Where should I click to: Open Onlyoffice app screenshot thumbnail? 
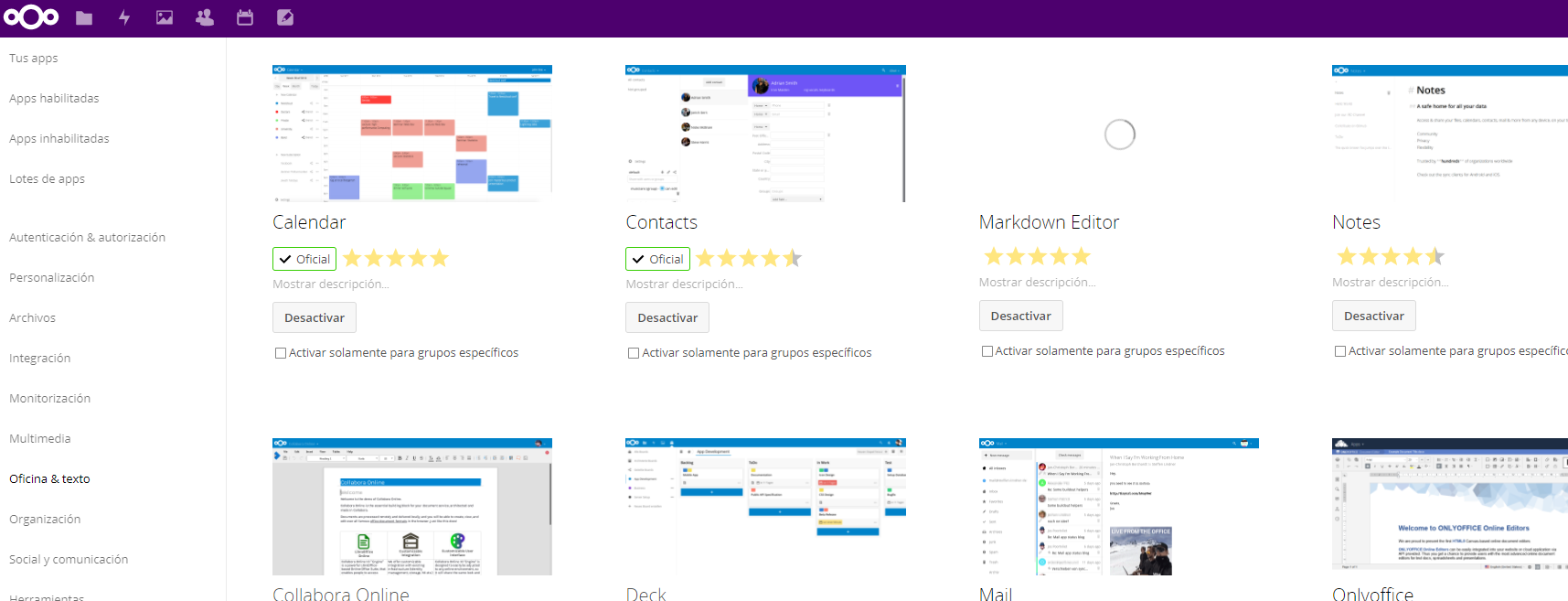pos(1450,507)
